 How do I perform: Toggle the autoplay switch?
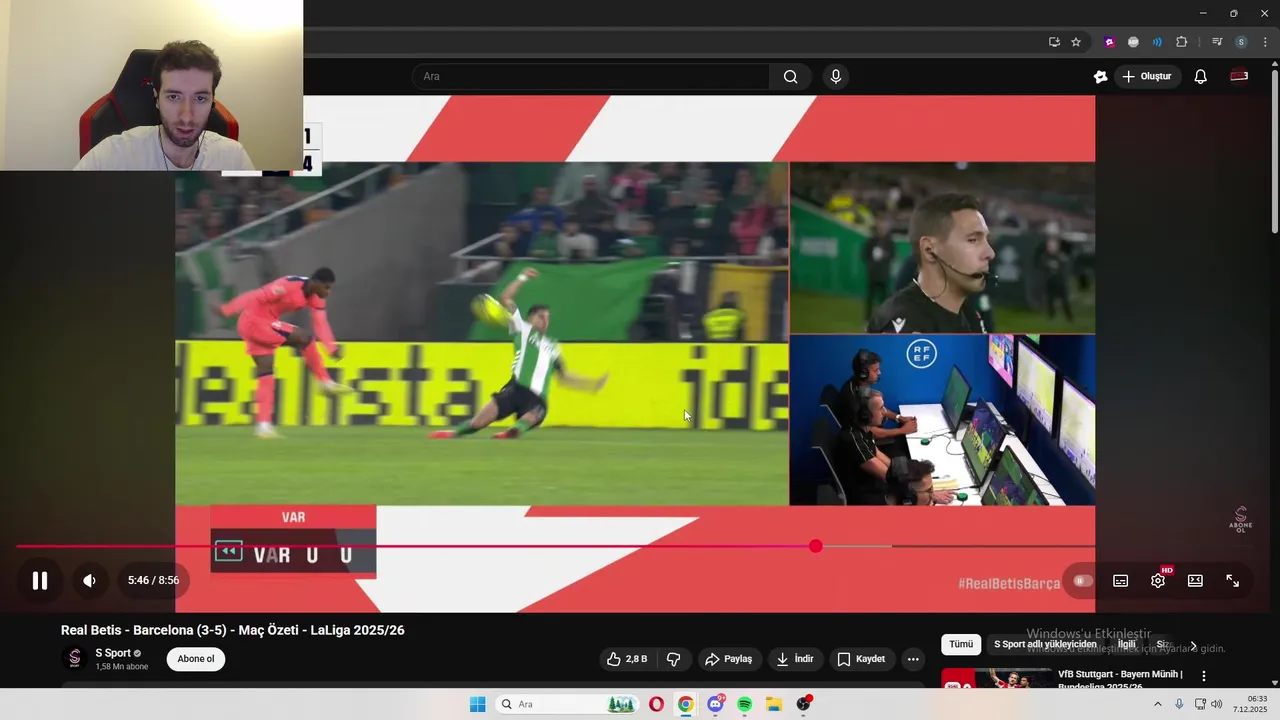coord(1082,581)
